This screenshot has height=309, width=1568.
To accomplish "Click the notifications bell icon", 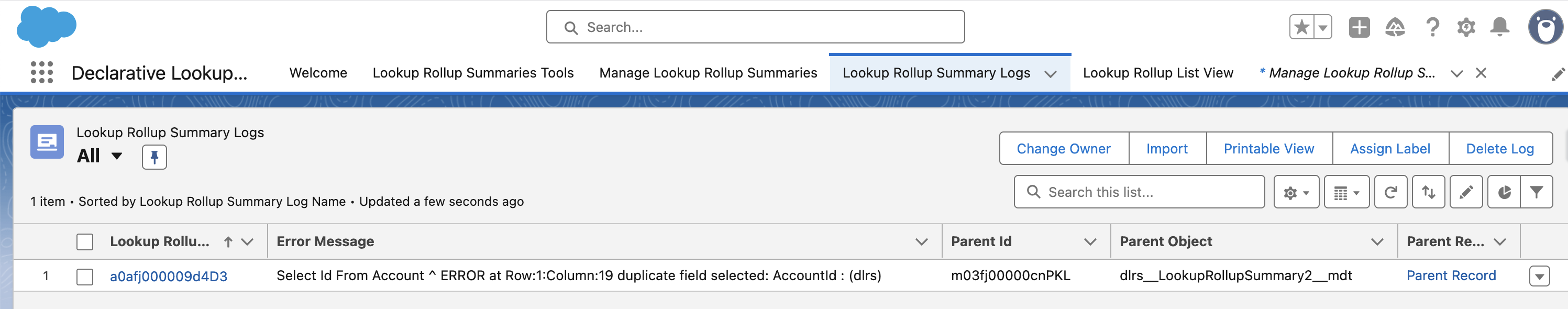I will (x=1499, y=27).
